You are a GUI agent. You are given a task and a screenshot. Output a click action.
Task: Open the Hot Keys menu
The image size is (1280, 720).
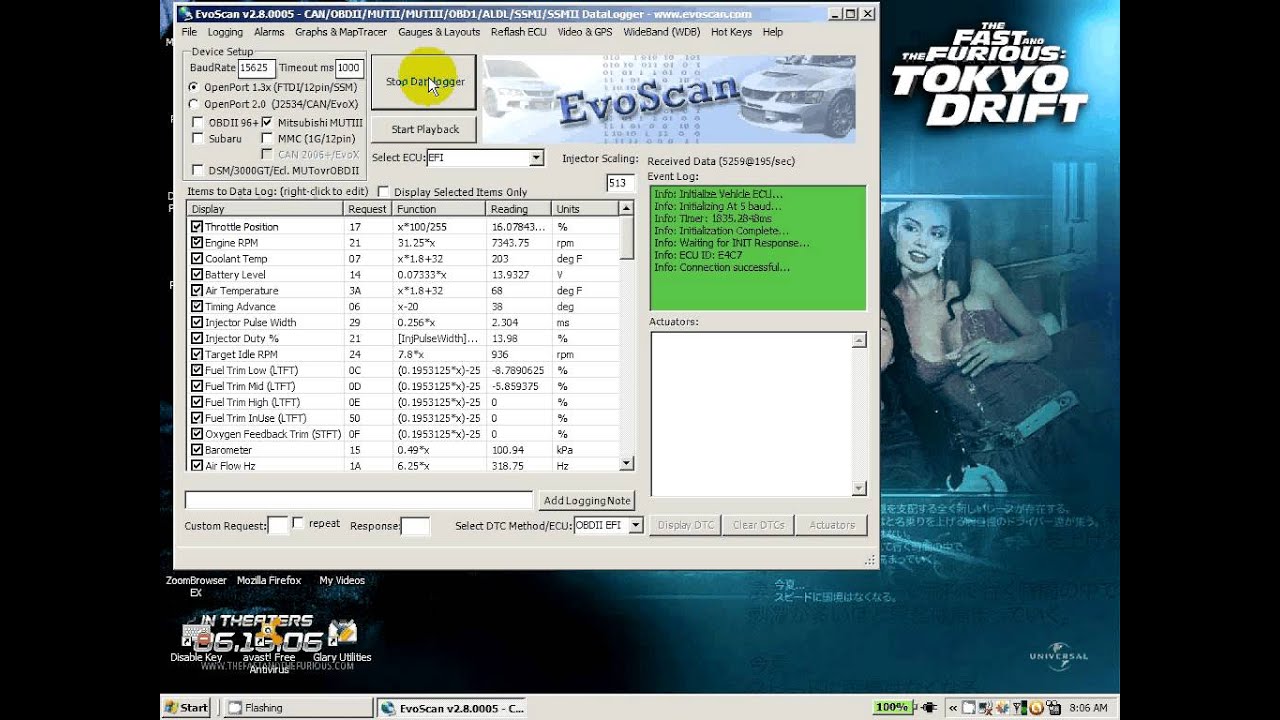(731, 32)
